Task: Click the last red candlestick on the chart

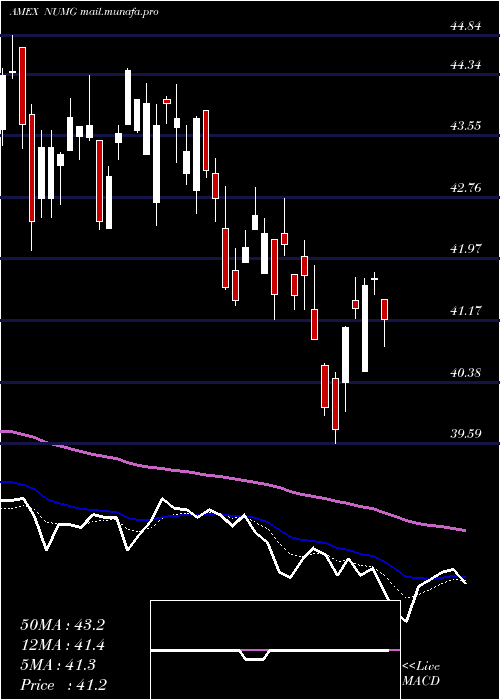Action: point(384,309)
